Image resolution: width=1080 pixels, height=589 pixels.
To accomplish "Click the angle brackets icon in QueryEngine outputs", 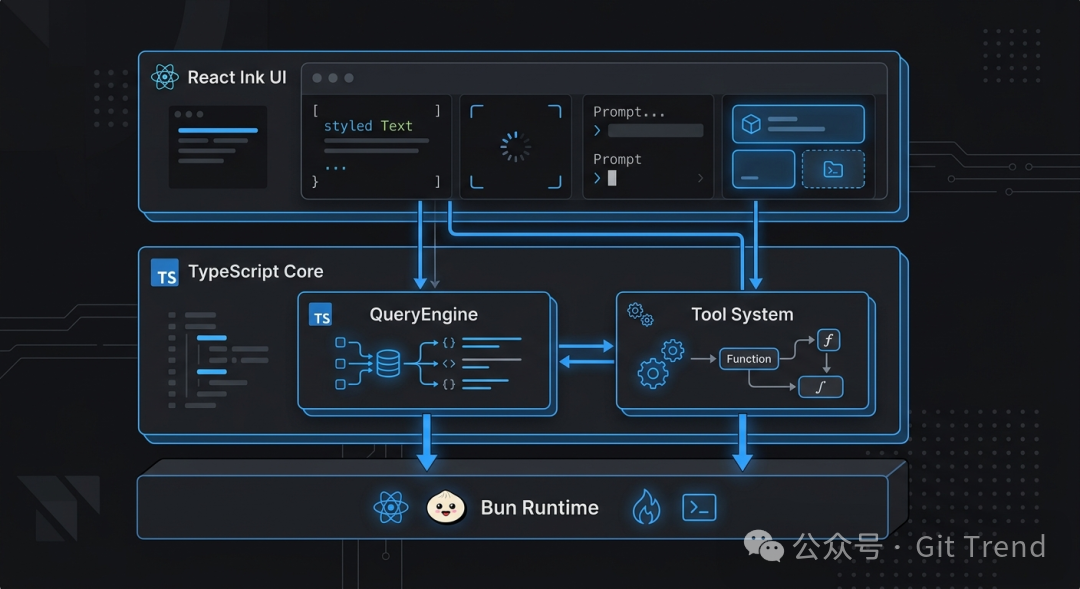I will point(448,363).
